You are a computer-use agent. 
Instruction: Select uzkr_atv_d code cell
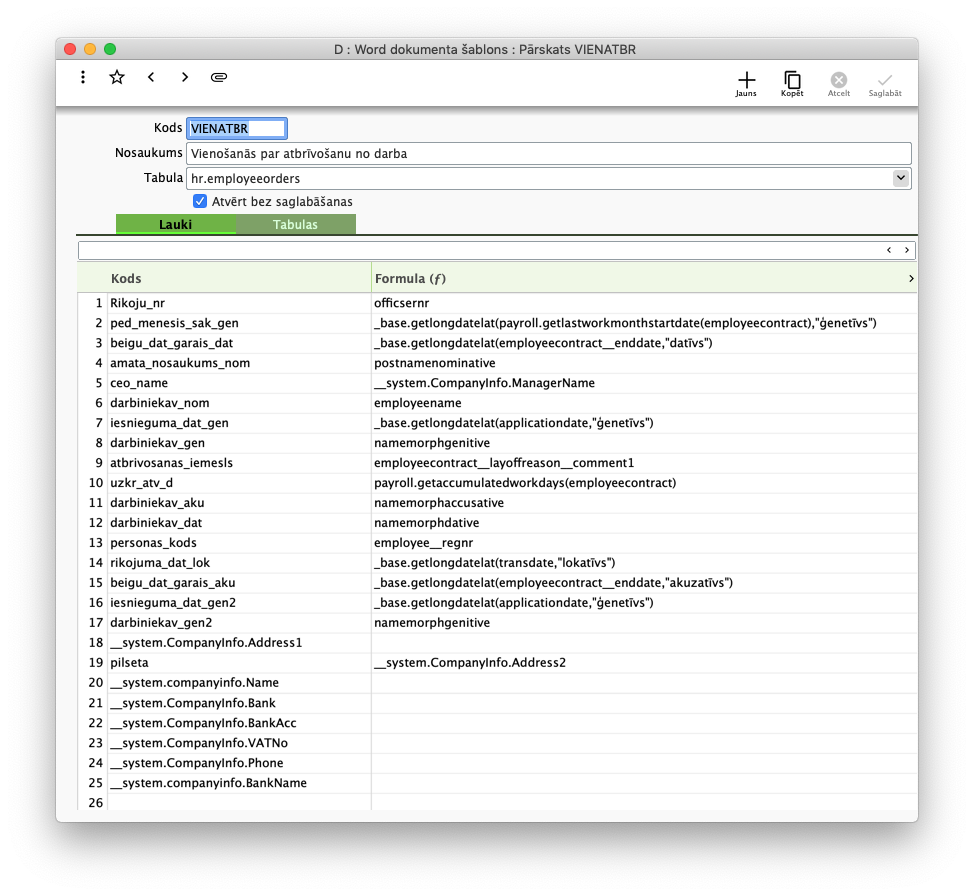[x=239, y=483]
